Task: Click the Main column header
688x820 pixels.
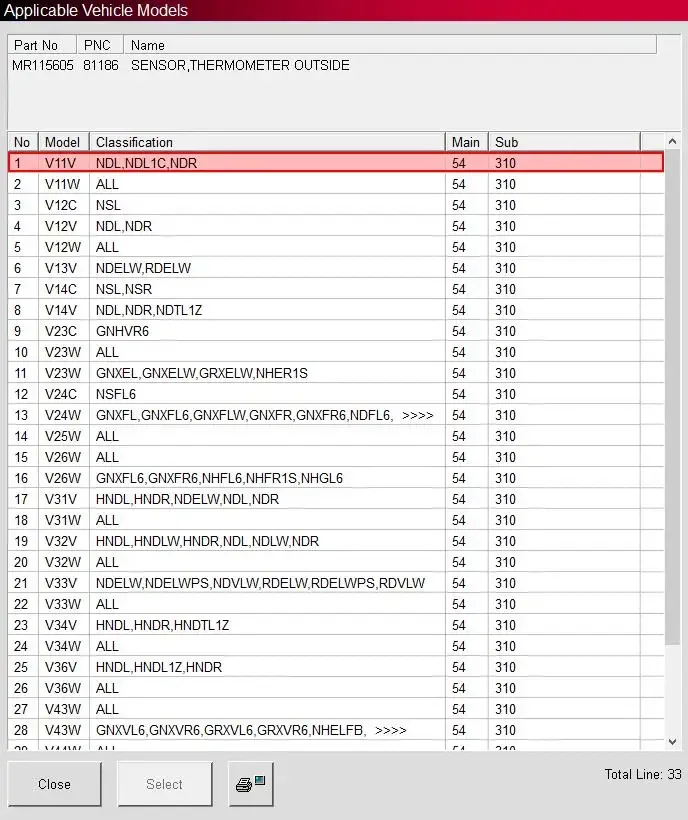Action: coord(467,142)
